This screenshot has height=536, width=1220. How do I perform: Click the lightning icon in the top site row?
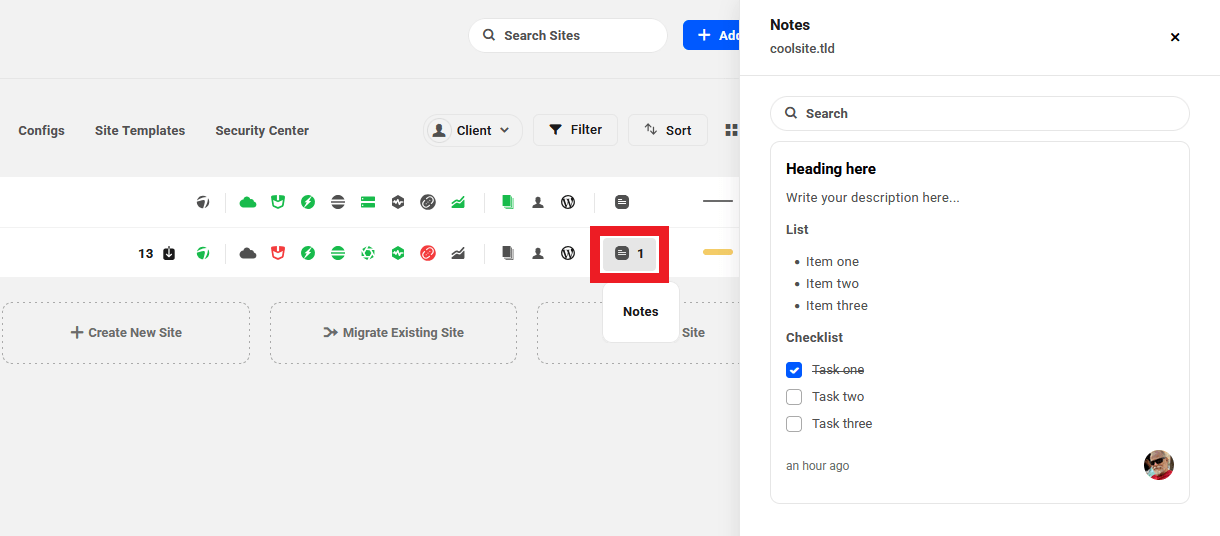(x=308, y=202)
